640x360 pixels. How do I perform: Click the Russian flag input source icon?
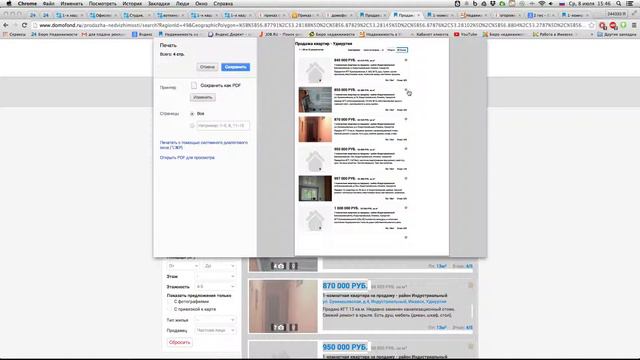point(562,3)
